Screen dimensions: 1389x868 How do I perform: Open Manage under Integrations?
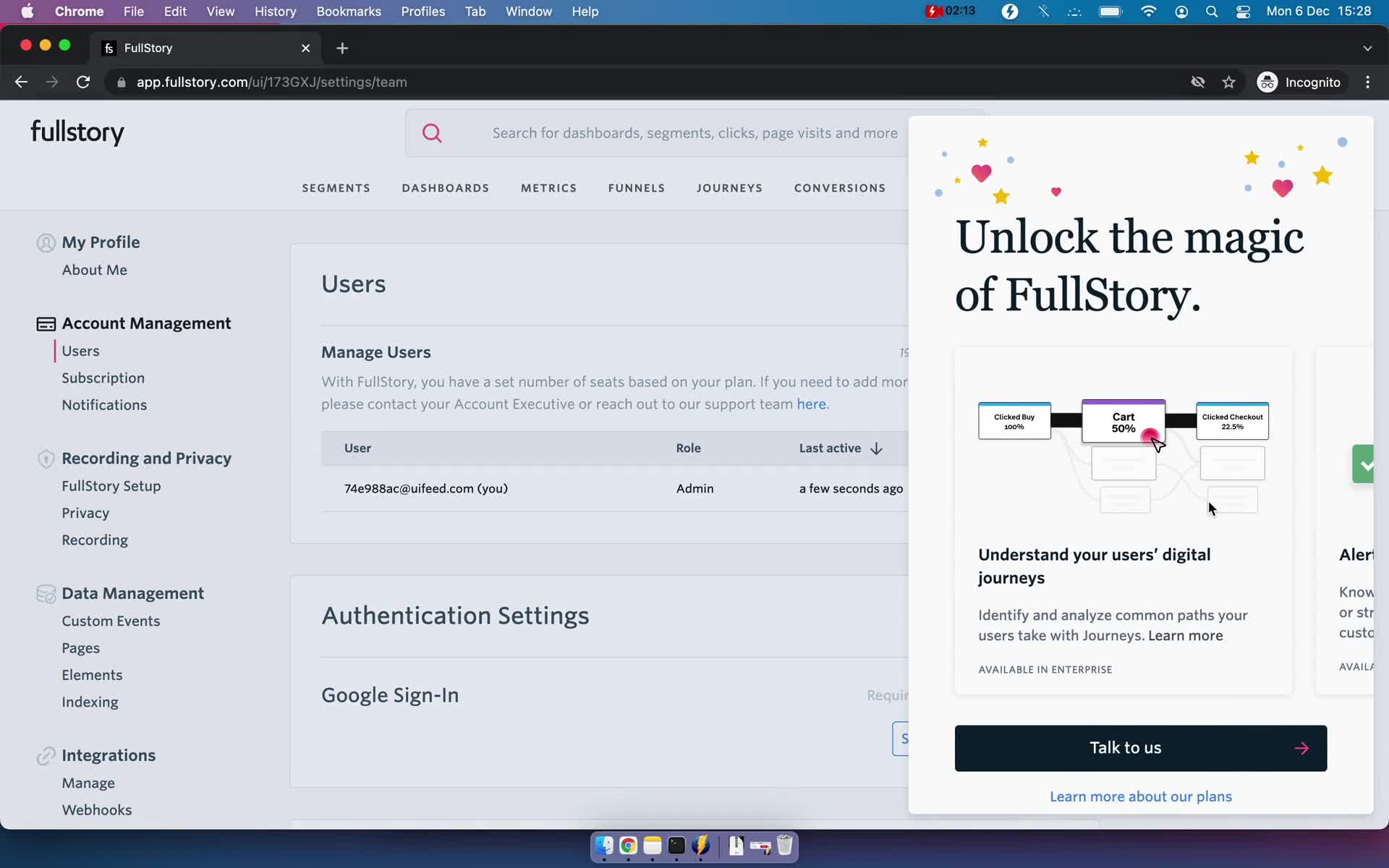click(88, 783)
